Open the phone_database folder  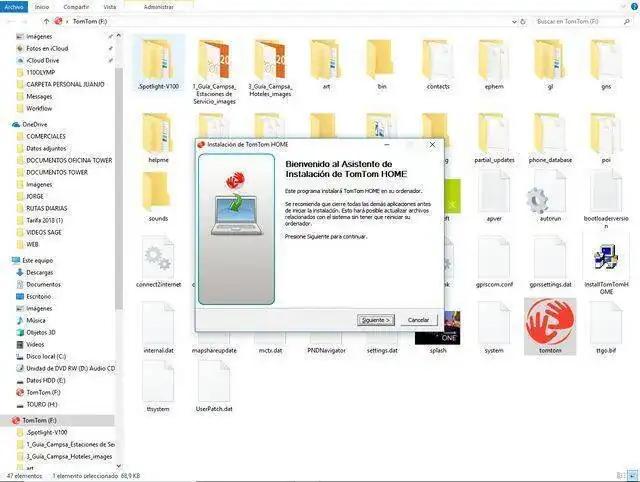[x=550, y=133]
